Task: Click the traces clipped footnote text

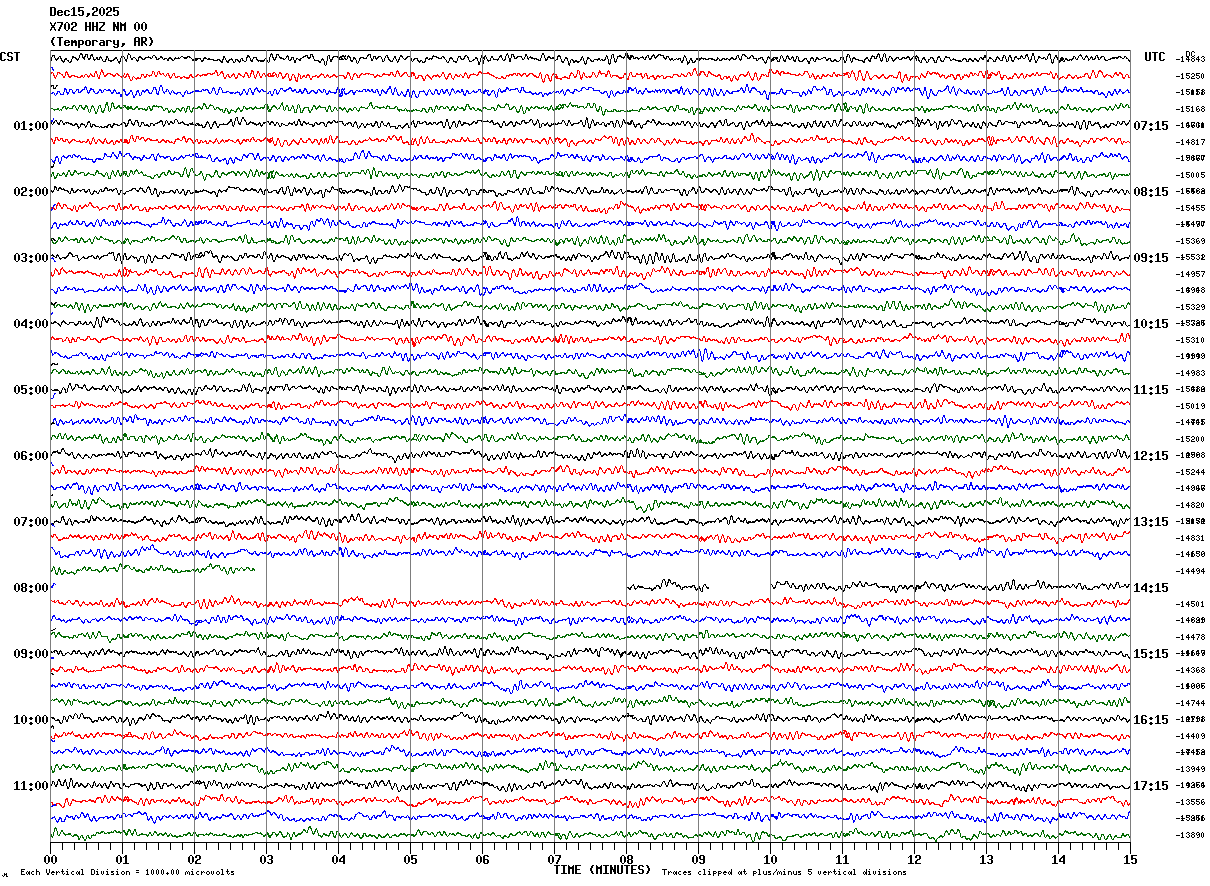Action: coord(784,873)
